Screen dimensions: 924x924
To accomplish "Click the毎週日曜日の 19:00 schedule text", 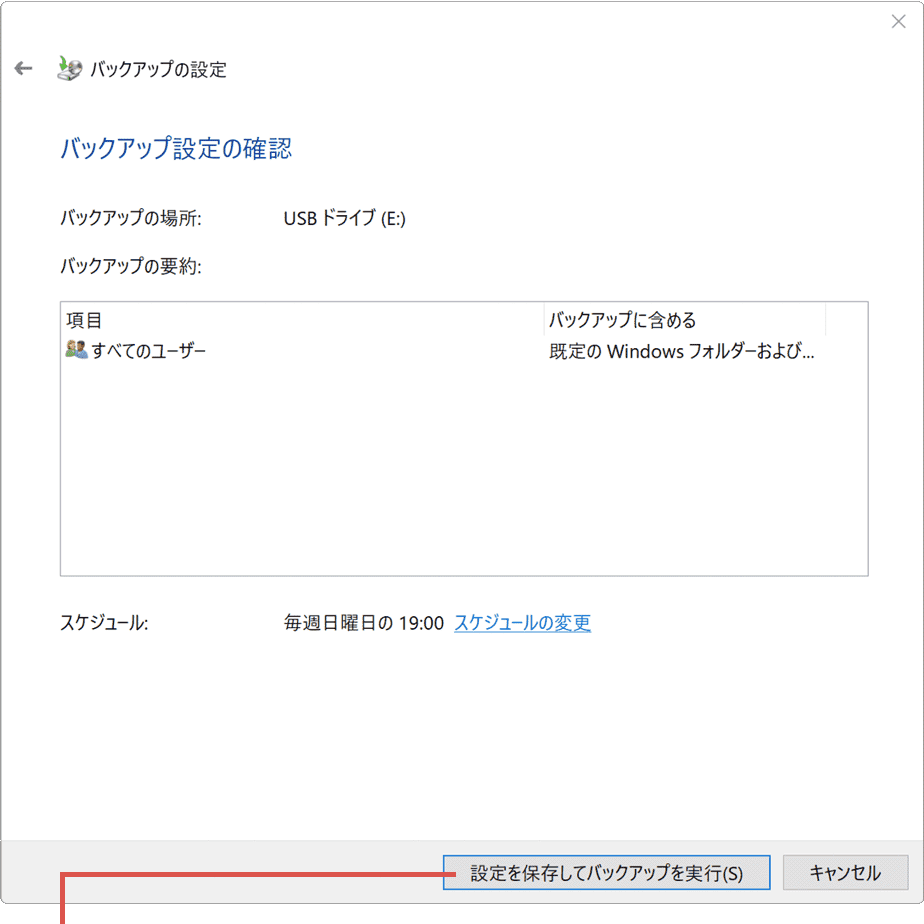I will 360,622.
